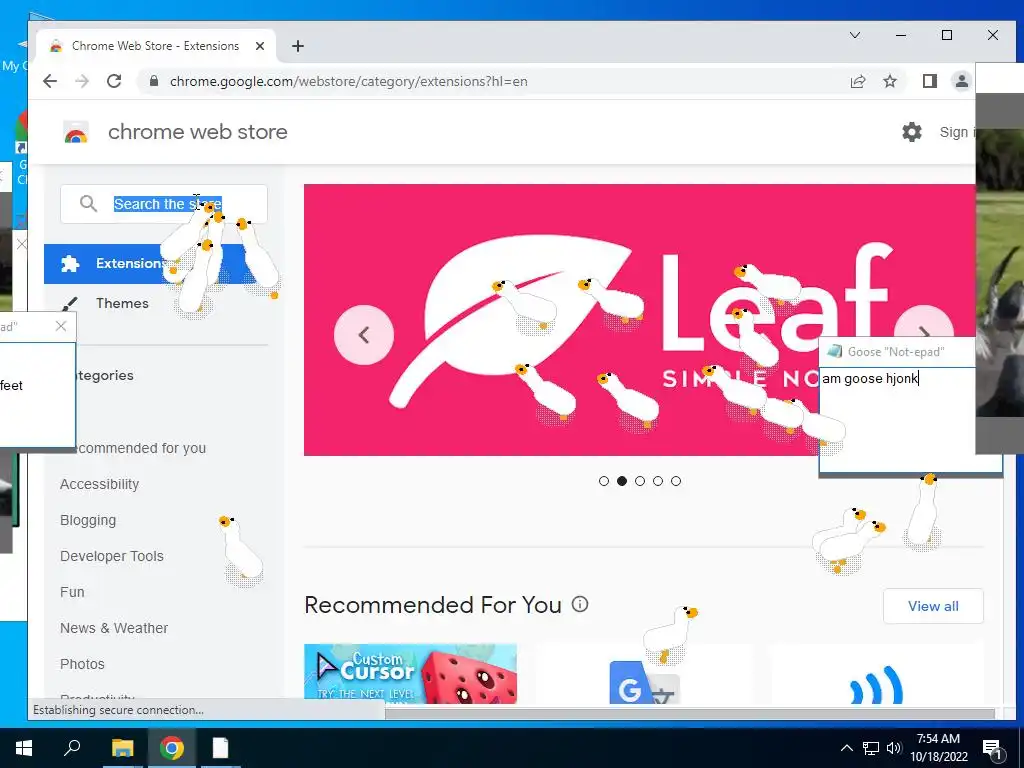Image resolution: width=1024 pixels, height=768 pixels.
Task: Select the second carousel dot
Action: (622, 481)
